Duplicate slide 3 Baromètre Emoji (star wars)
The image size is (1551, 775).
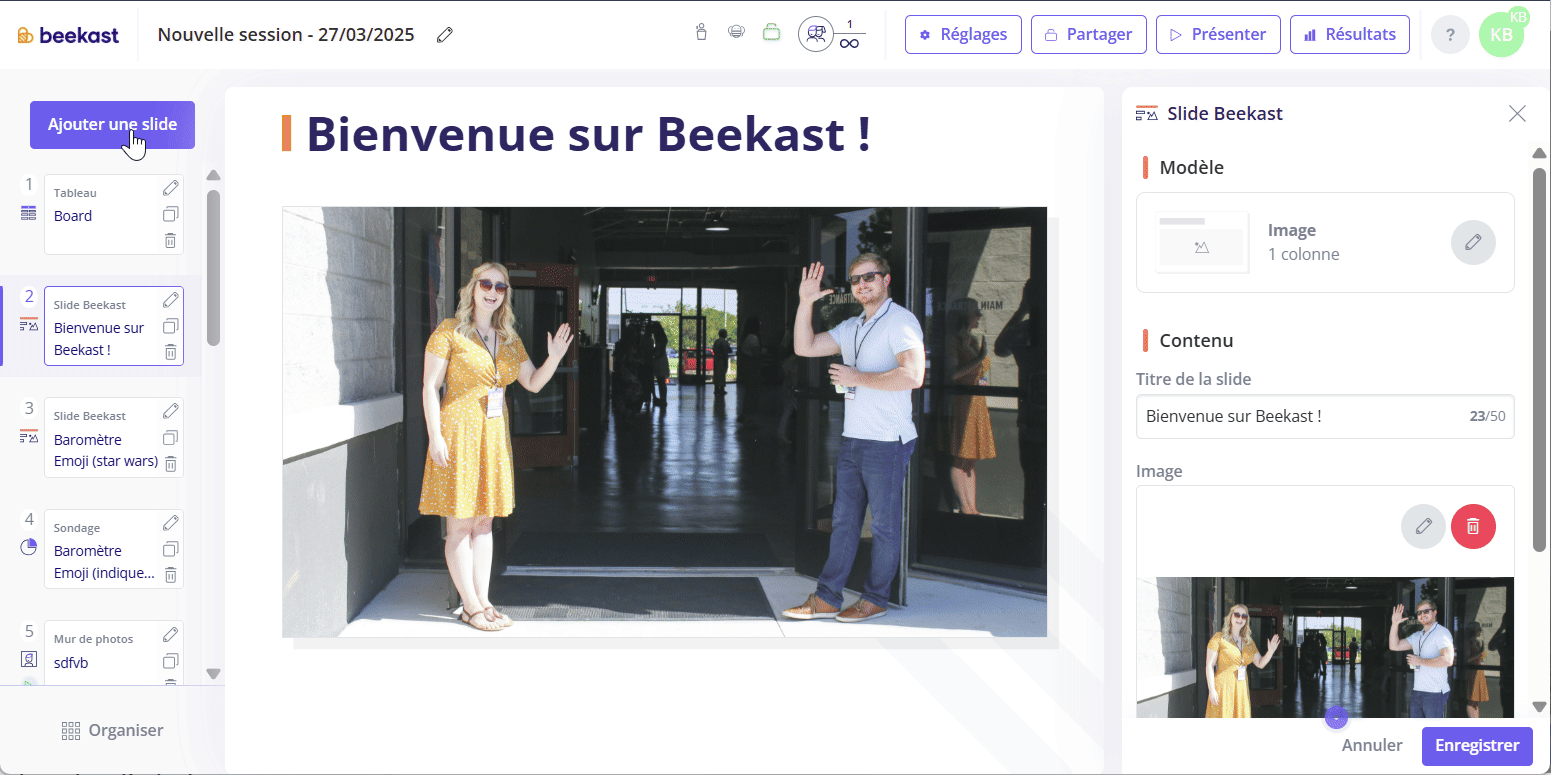(171, 437)
